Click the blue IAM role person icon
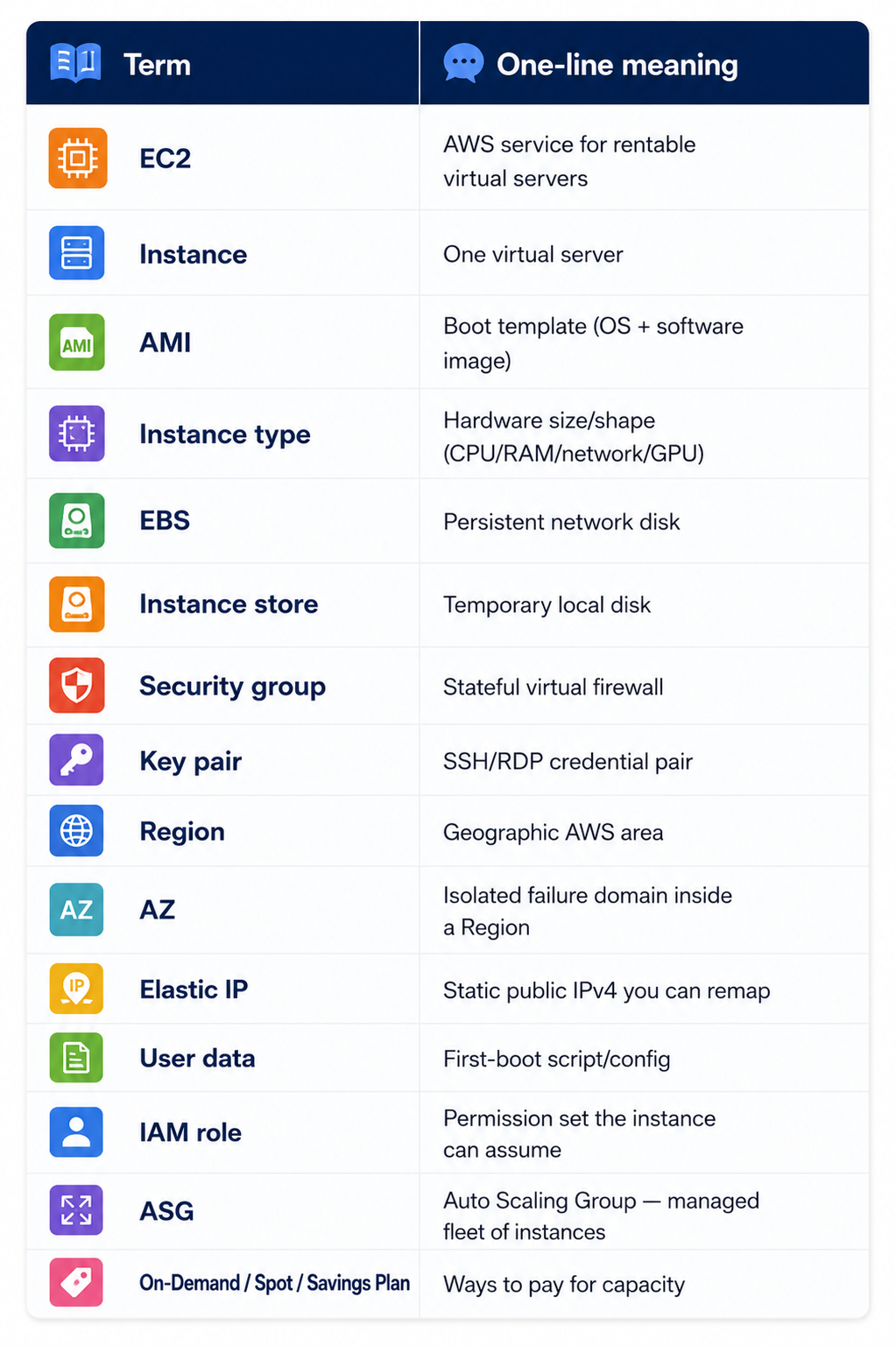Screen dimensions: 896x1346 77,1132
